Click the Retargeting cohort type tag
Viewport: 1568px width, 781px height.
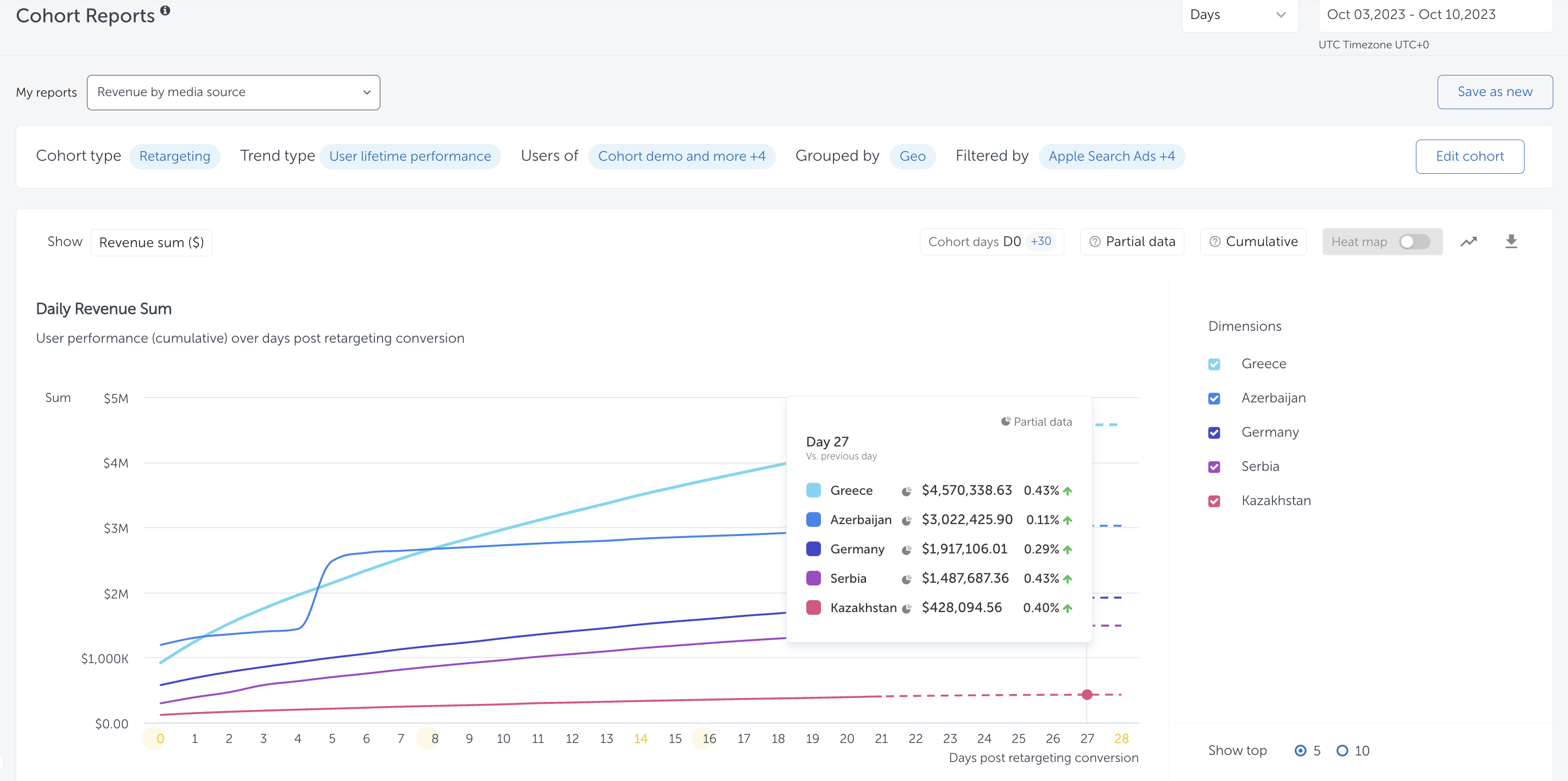click(174, 156)
